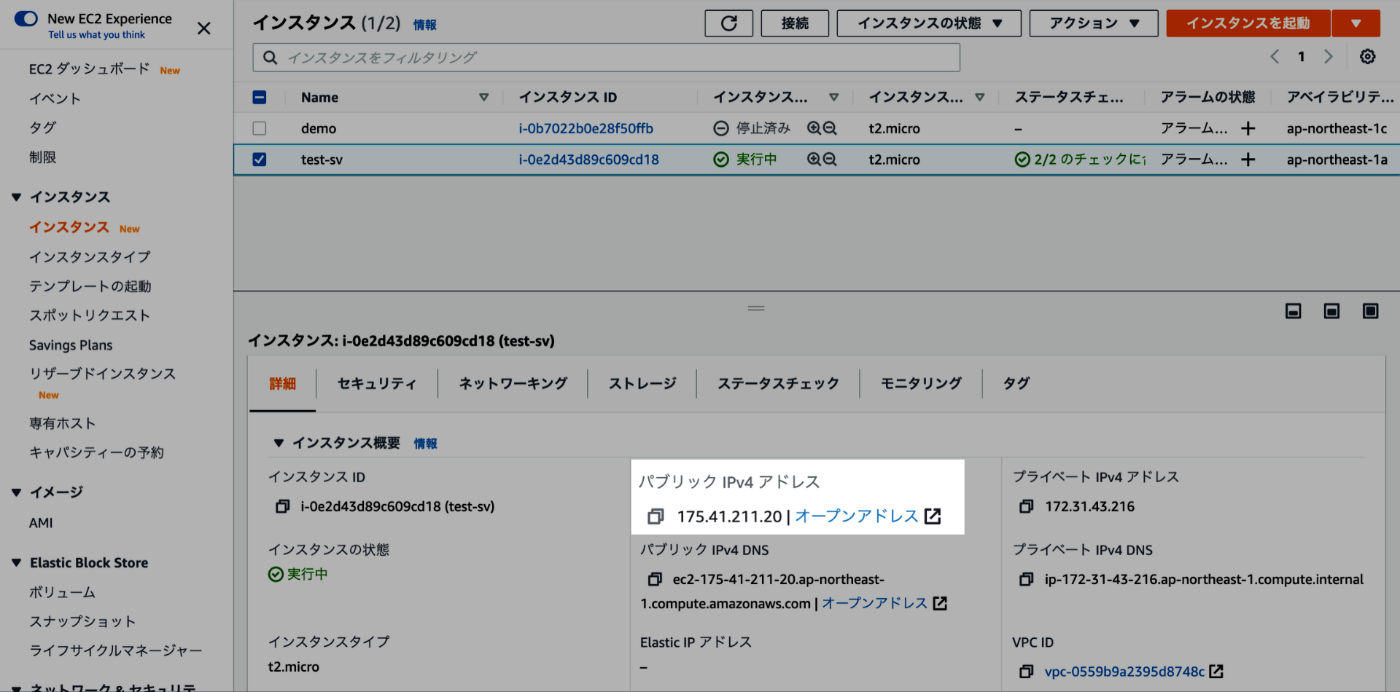Click the Tell us what you think link
Screen dimensions: 1400x692
pyautogui.click(x=96, y=35)
